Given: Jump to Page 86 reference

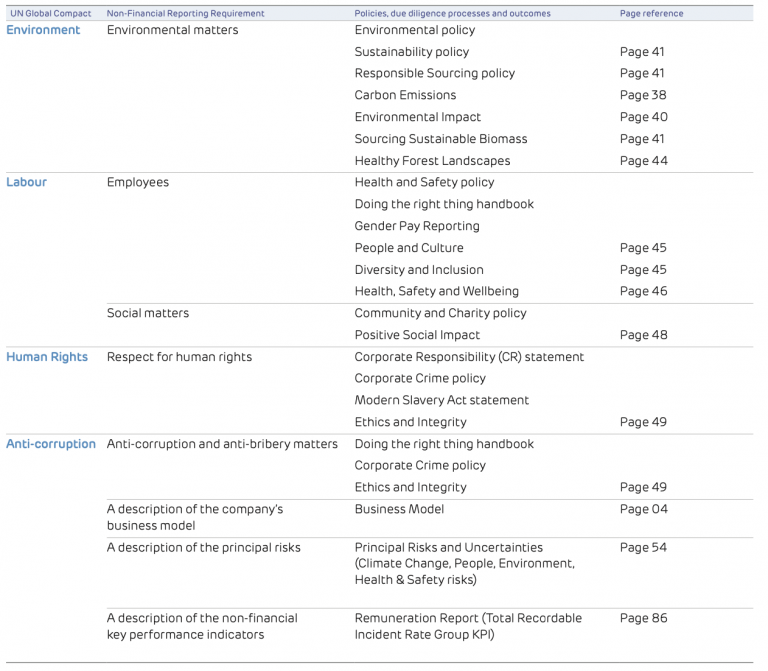Looking at the screenshot, I should tap(643, 618).
